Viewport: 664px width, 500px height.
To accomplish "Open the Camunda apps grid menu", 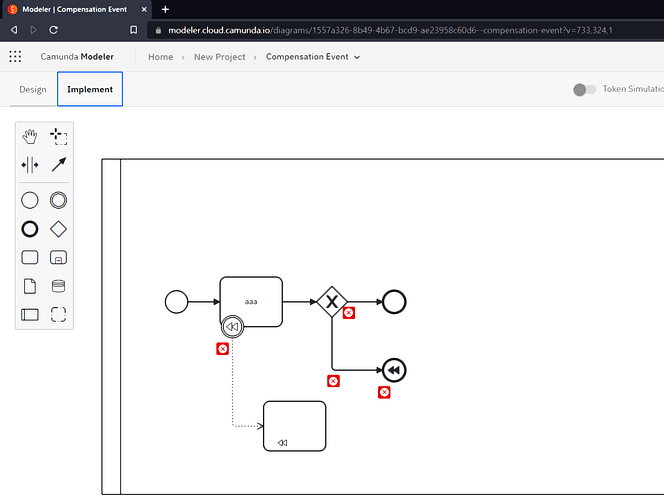I will point(15,56).
